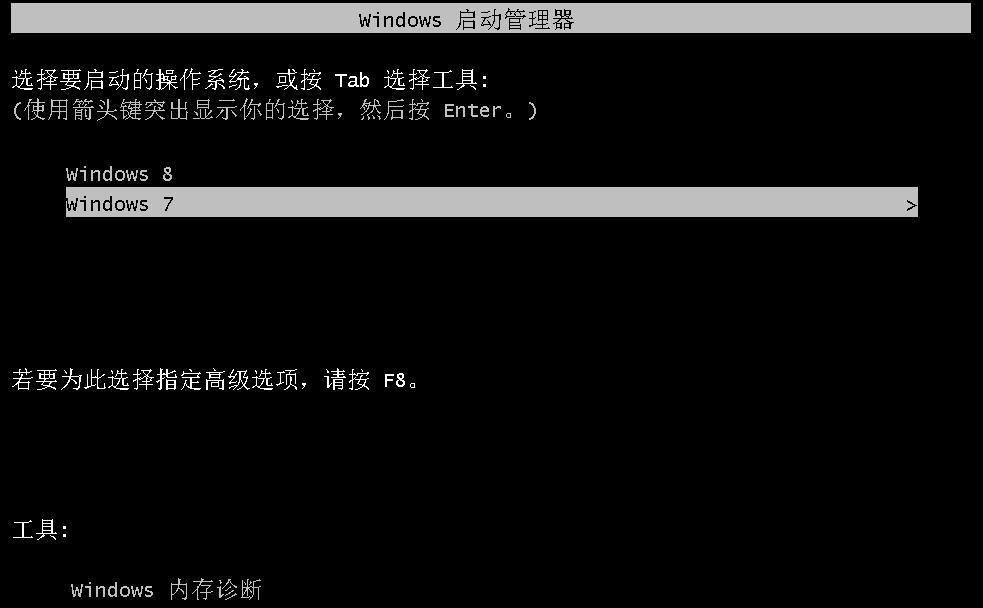The image size is (983, 608).
Task: Select the Windows 8 boot entry
Action: 119,174
